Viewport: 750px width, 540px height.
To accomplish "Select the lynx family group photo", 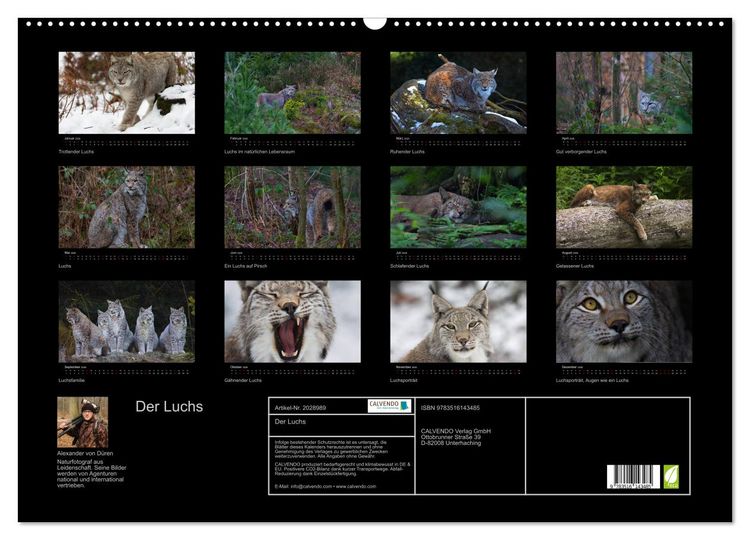I will tap(127, 321).
